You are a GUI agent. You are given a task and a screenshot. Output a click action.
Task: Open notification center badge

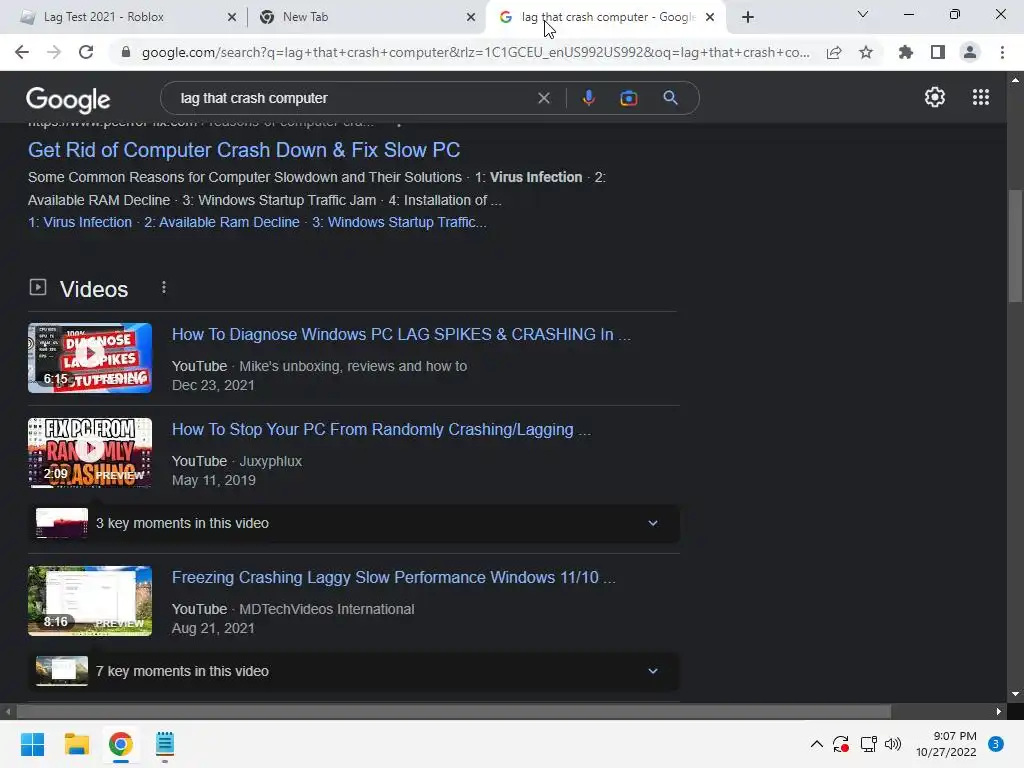[x=995, y=744]
